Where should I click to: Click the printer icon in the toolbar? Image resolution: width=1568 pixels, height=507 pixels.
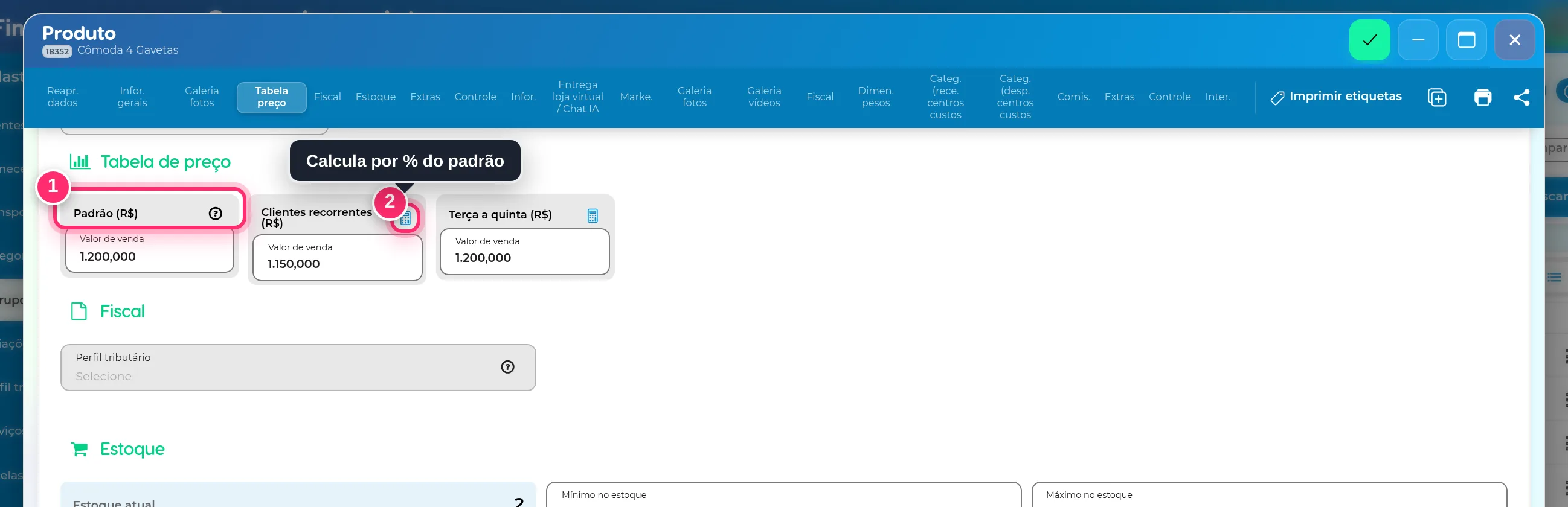click(x=1483, y=97)
